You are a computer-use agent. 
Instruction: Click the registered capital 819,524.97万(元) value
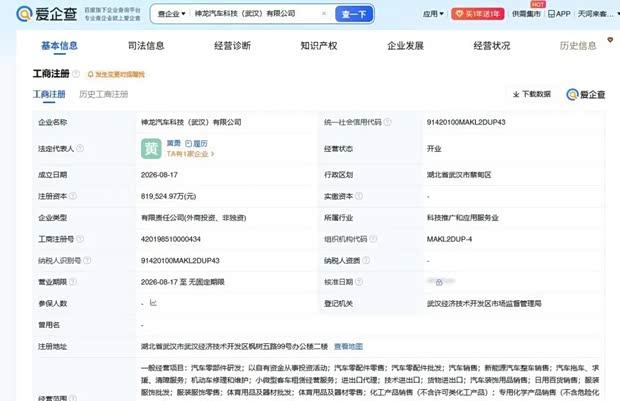(168, 196)
